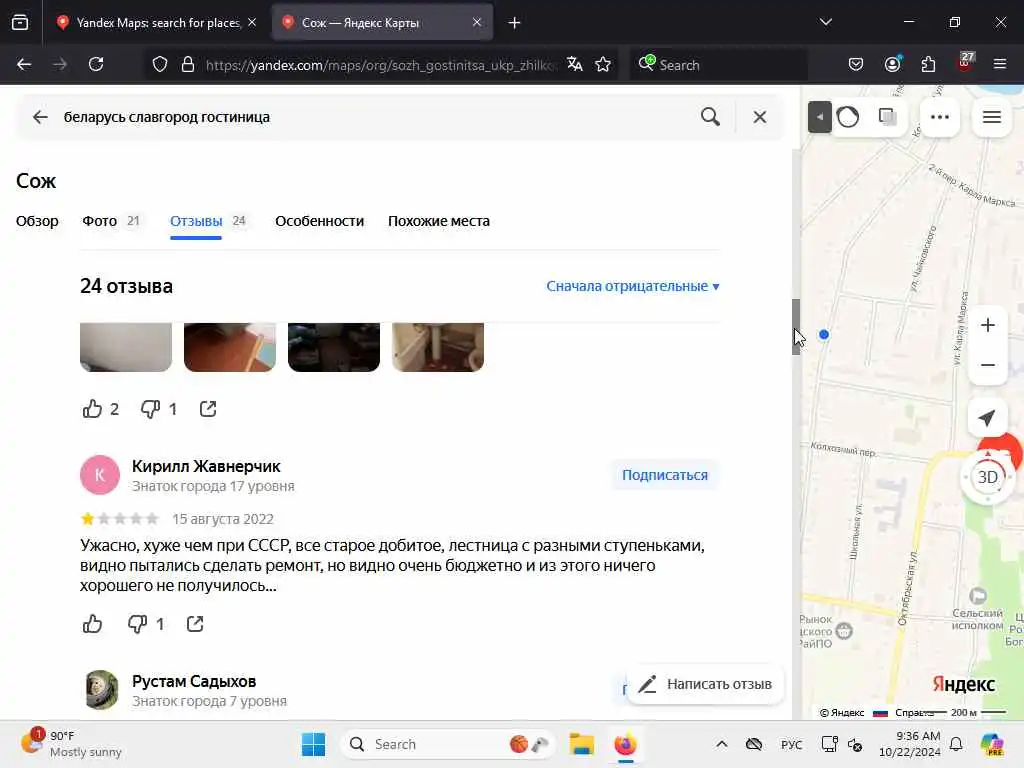Screen dimensions: 1024x768
Task: Open File Explorer from the taskbar
Action: (581, 744)
